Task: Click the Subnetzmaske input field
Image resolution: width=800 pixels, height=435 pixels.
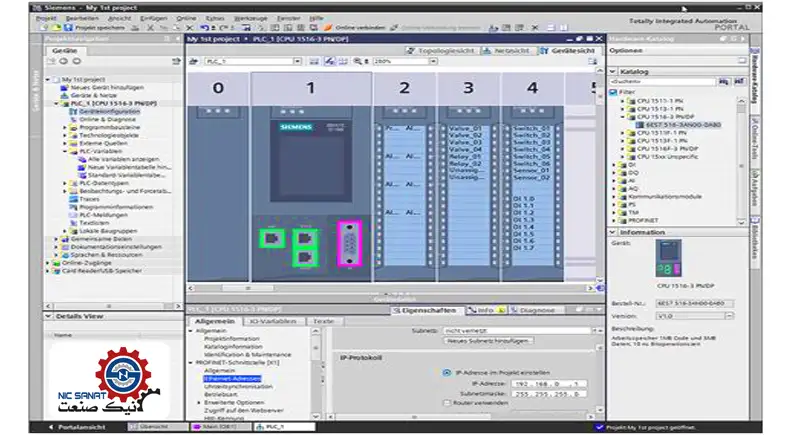Action: pyautogui.click(x=548, y=394)
